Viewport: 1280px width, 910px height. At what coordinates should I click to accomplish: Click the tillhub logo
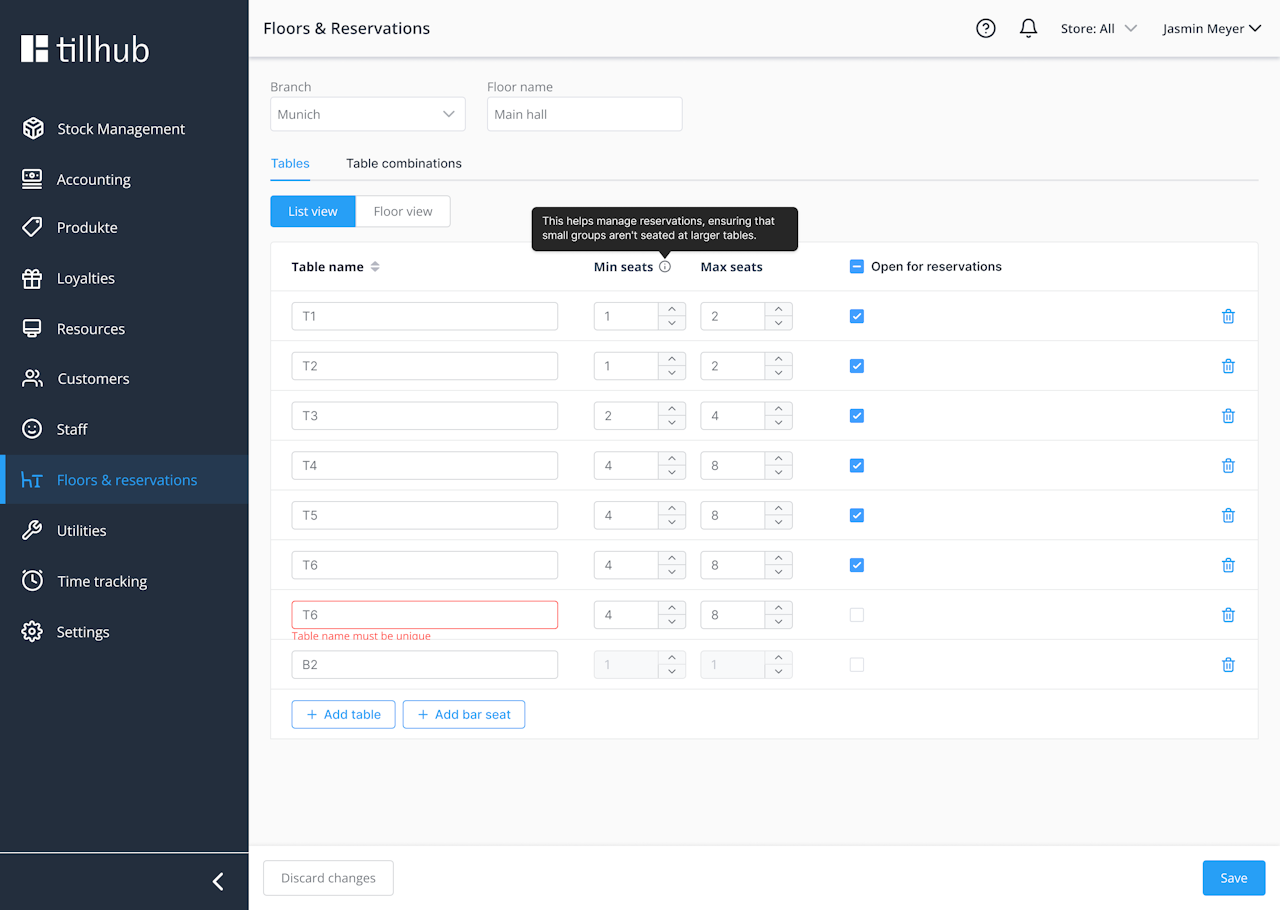tap(85, 49)
